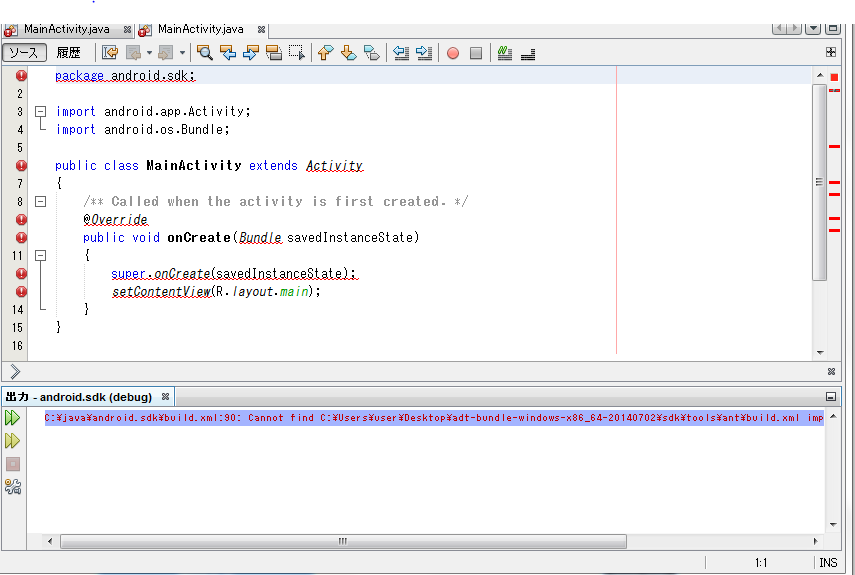Error glyph on class declaration line

tap(21, 165)
